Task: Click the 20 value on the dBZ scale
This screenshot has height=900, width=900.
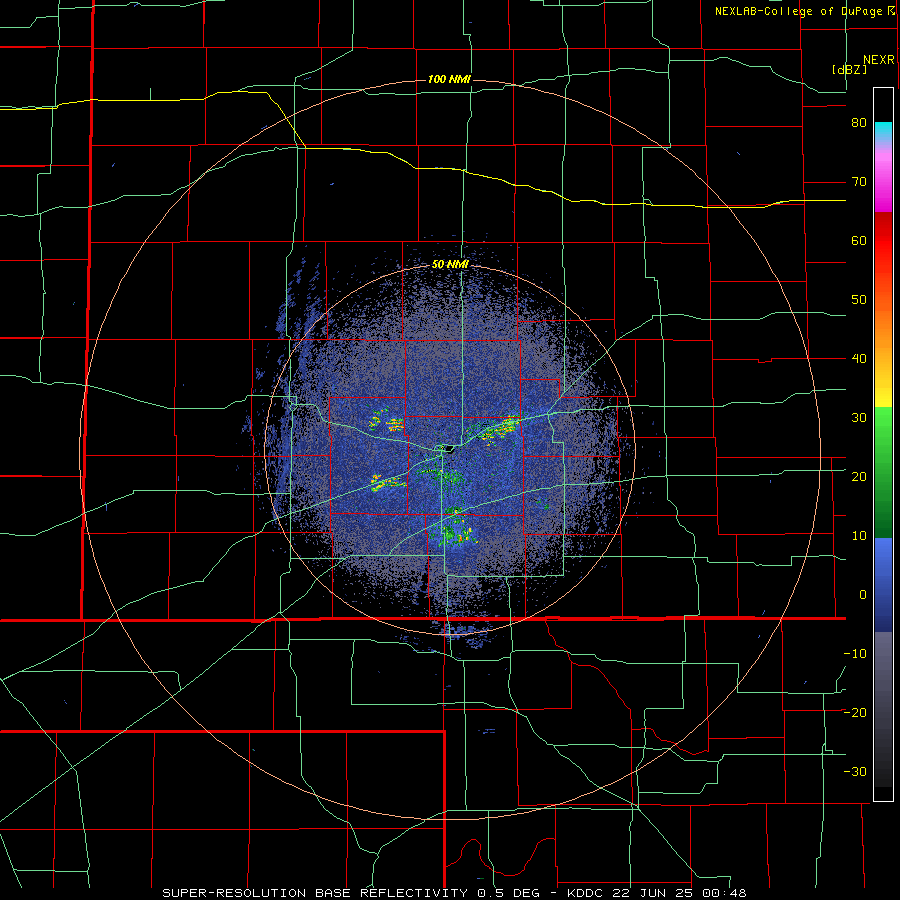Action: point(859,476)
